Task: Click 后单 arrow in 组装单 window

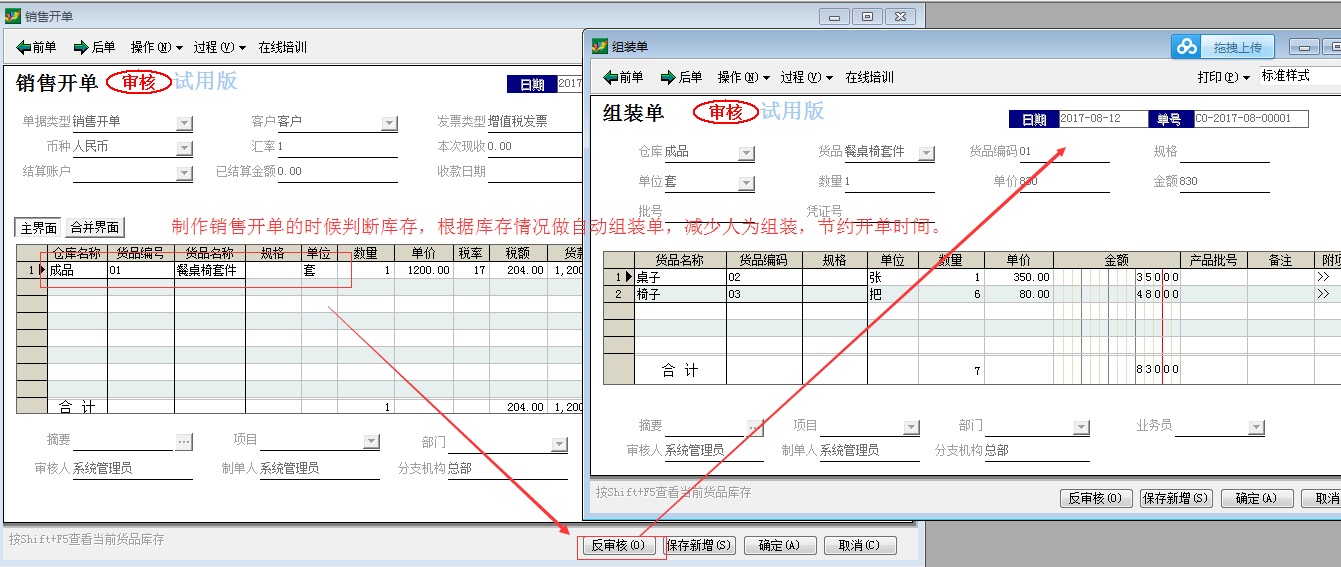Action: 681,77
